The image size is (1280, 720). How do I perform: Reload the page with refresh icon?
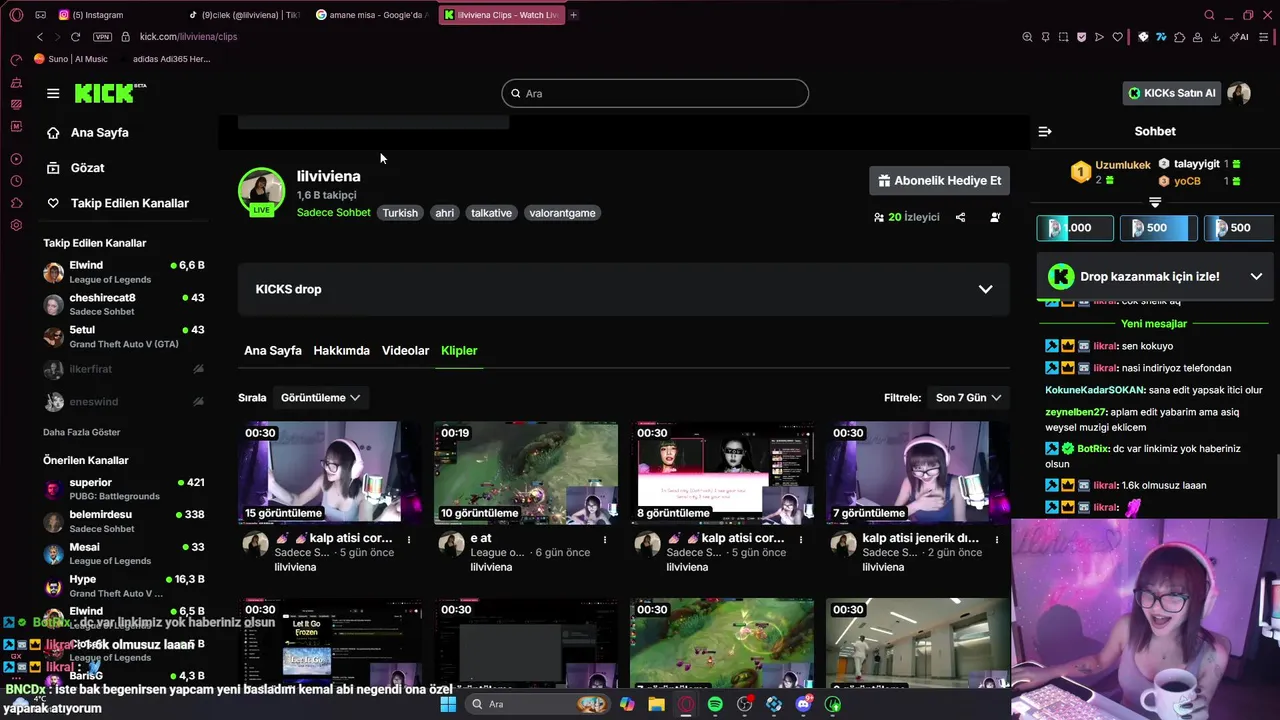(76, 37)
